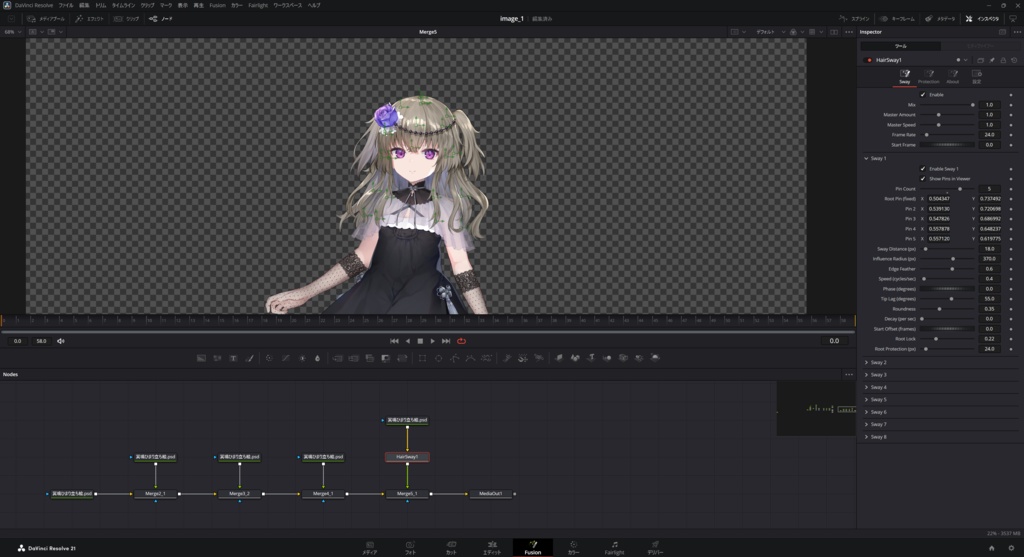Add the Brightness Contrast tool icon
Screen dimensions: 1024x557
pyautogui.click(x=302, y=358)
